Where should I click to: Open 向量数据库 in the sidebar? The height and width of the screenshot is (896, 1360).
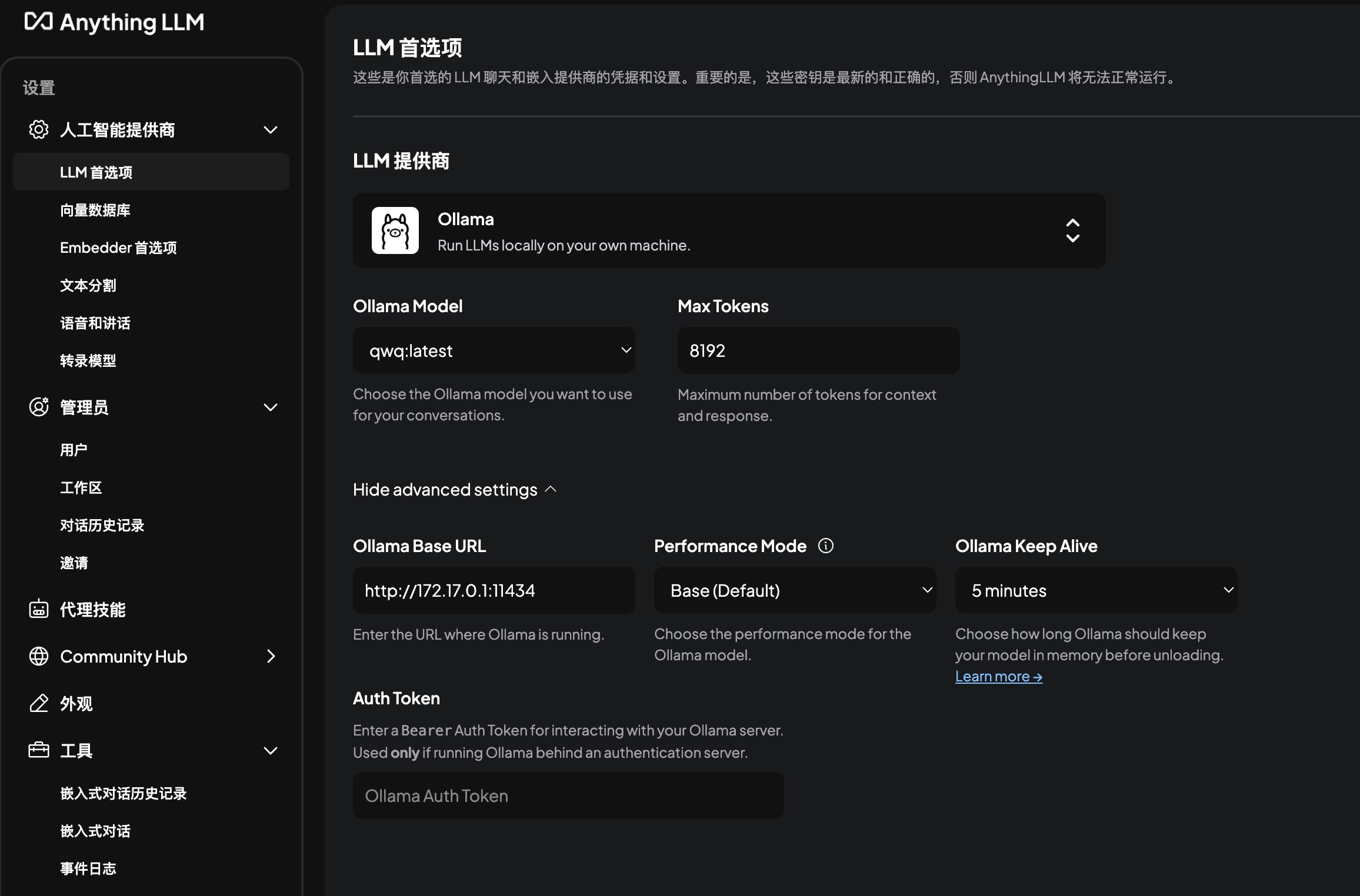pyautogui.click(x=95, y=210)
